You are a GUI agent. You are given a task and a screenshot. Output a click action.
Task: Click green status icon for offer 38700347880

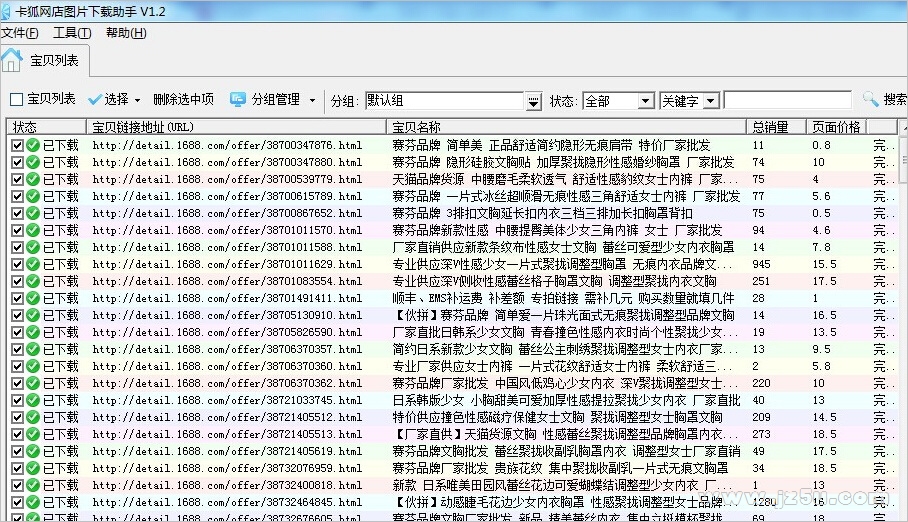click(x=33, y=162)
